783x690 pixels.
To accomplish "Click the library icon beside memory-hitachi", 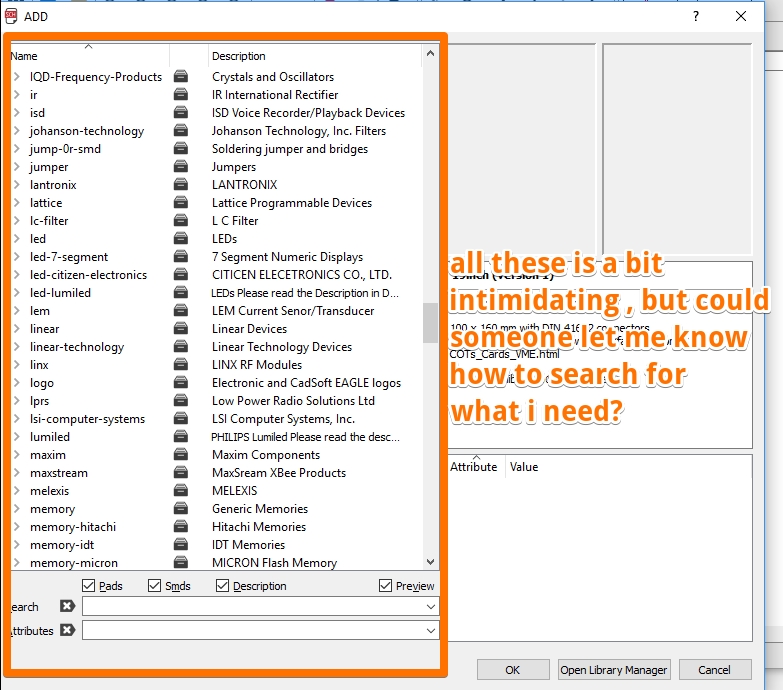I will click(181, 526).
